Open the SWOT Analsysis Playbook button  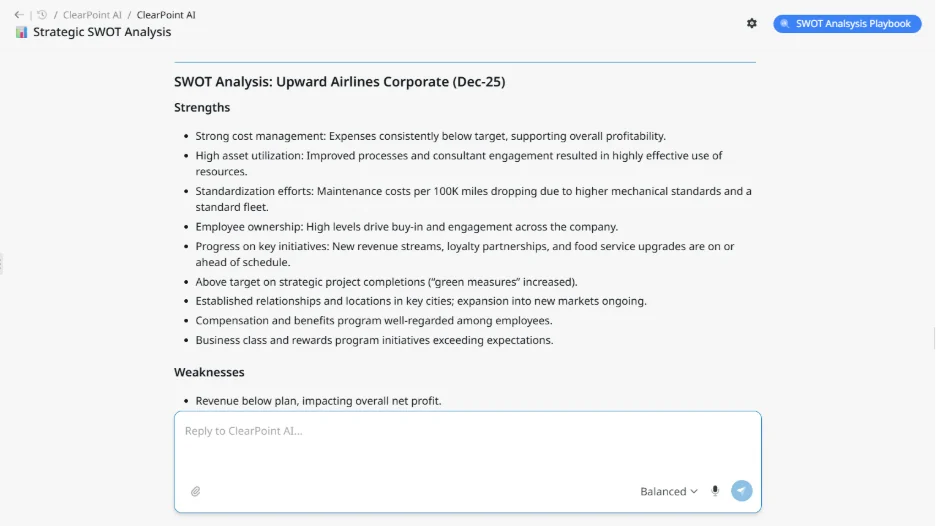(847, 23)
